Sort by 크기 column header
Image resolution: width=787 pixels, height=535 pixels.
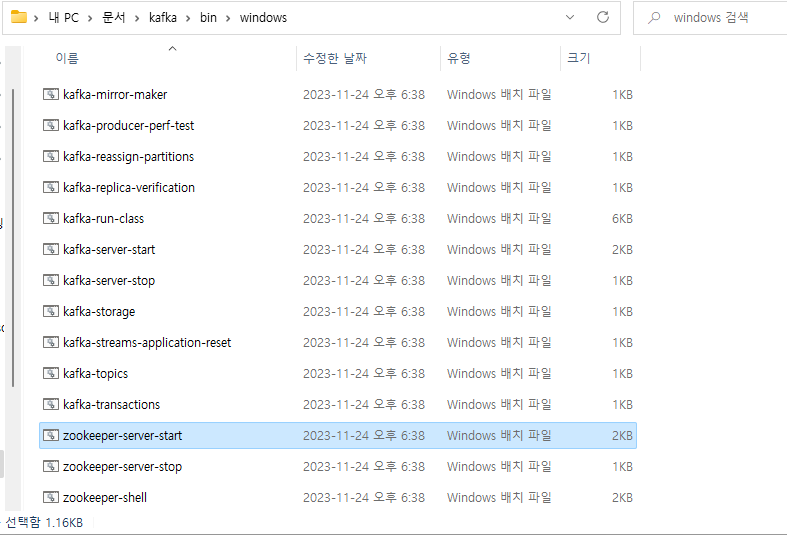click(579, 58)
